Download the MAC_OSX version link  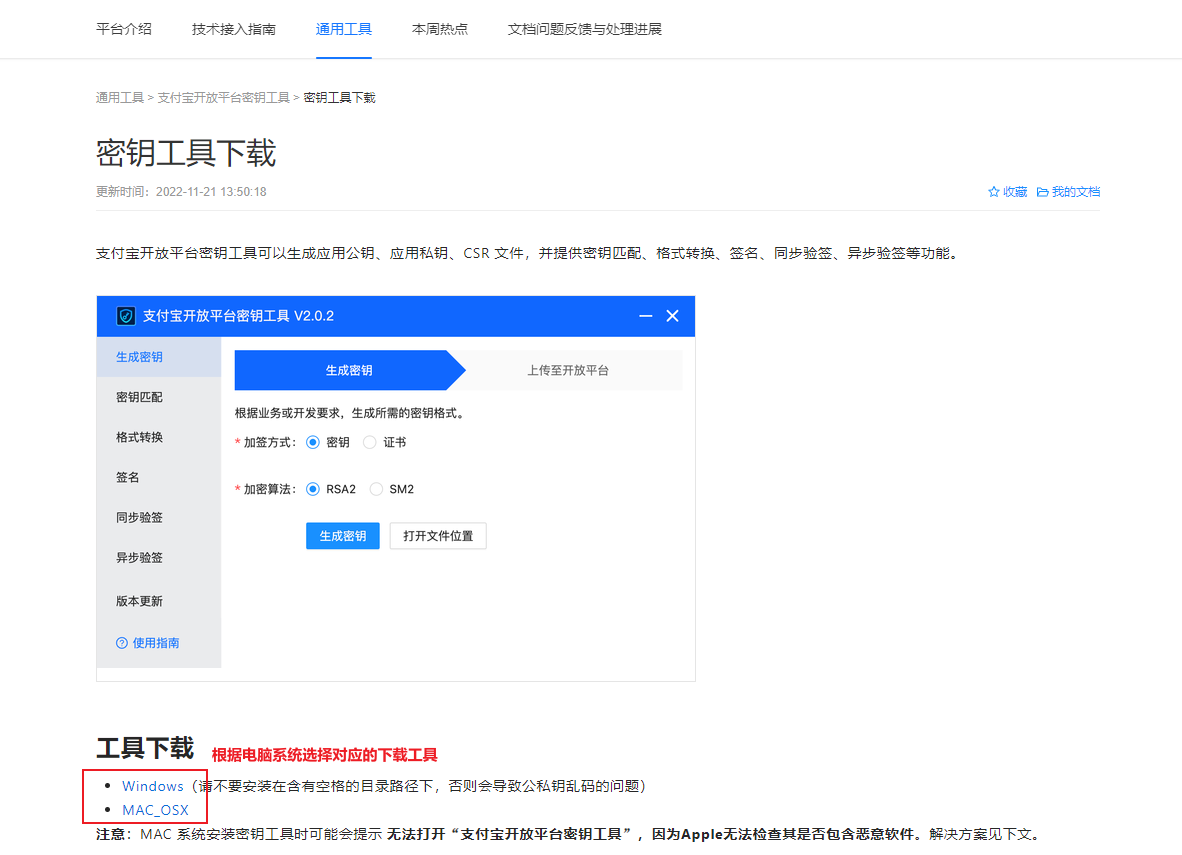pyautogui.click(x=155, y=811)
